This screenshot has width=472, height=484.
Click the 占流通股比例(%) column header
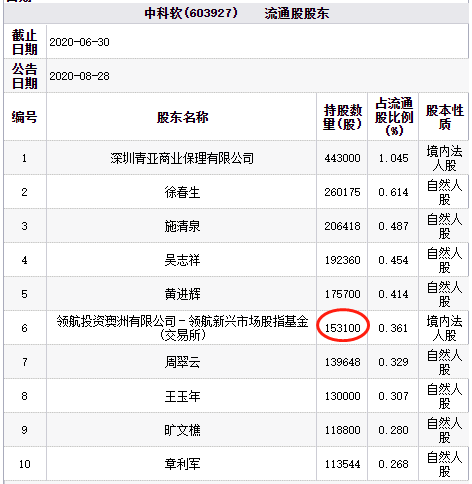point(394,117)
